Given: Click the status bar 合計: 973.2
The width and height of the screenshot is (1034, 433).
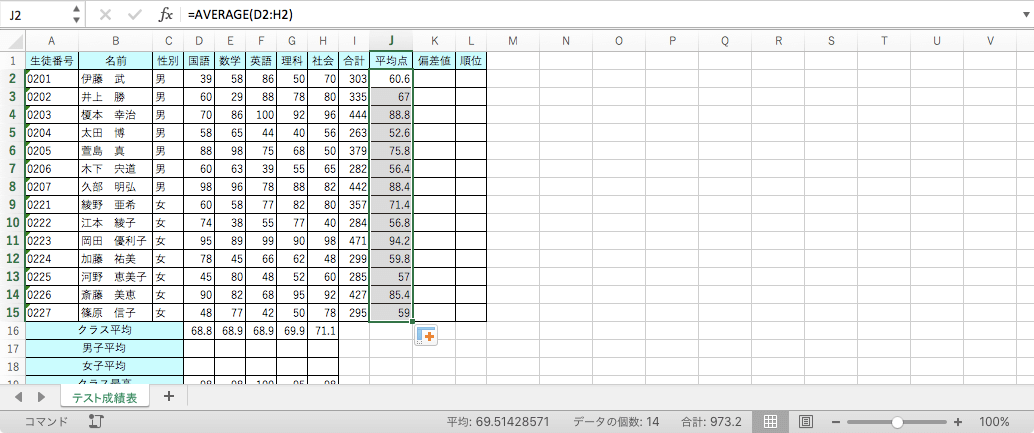Looking at the screenshot, I should [712, 422].
